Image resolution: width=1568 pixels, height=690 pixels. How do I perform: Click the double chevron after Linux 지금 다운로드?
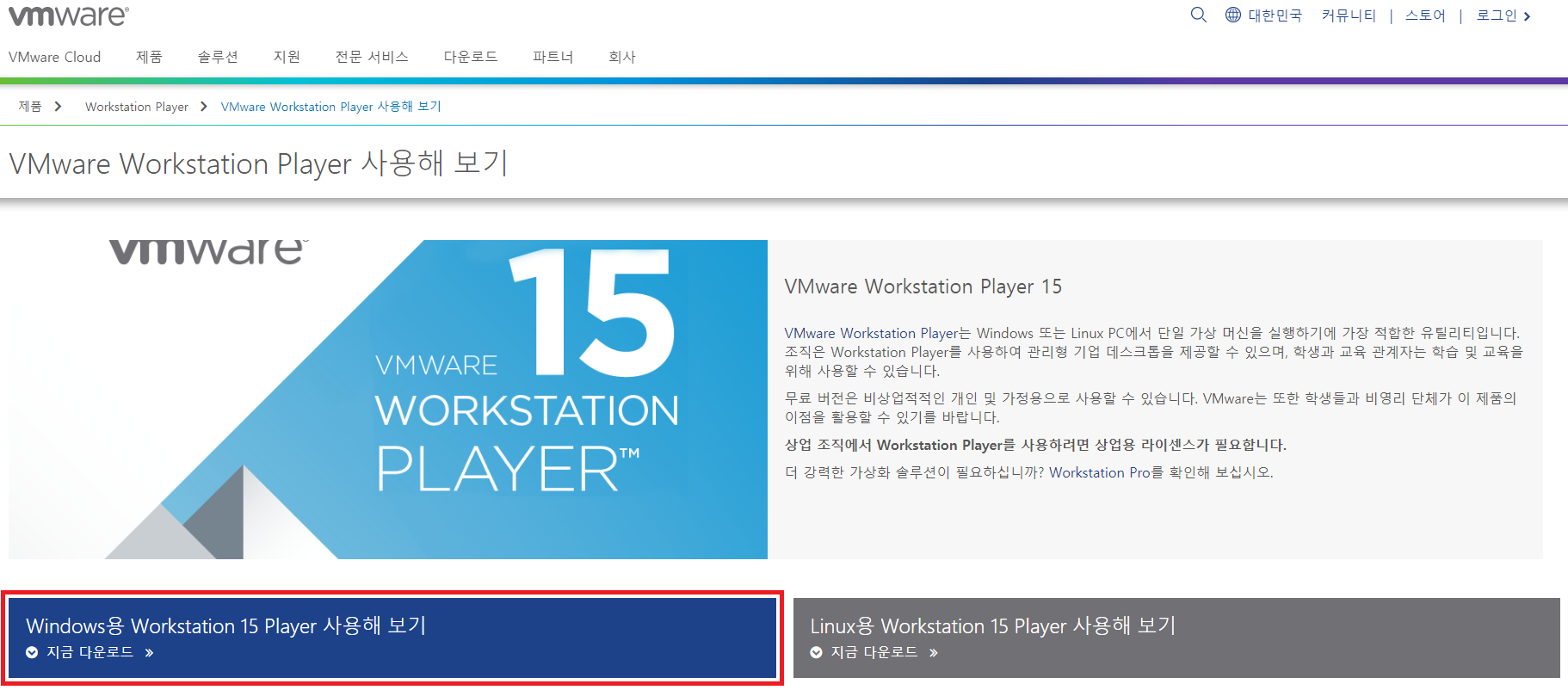[x=934, y=653]
